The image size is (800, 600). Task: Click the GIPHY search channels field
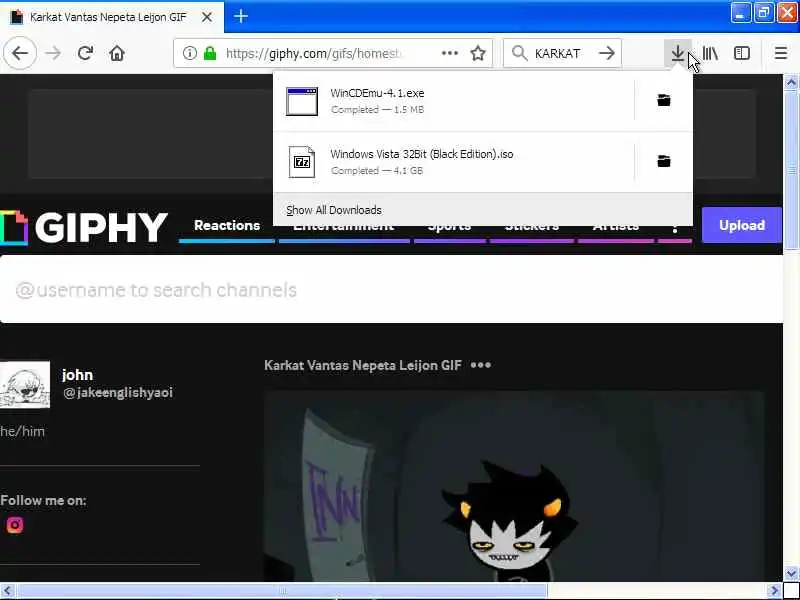[391, 289]
